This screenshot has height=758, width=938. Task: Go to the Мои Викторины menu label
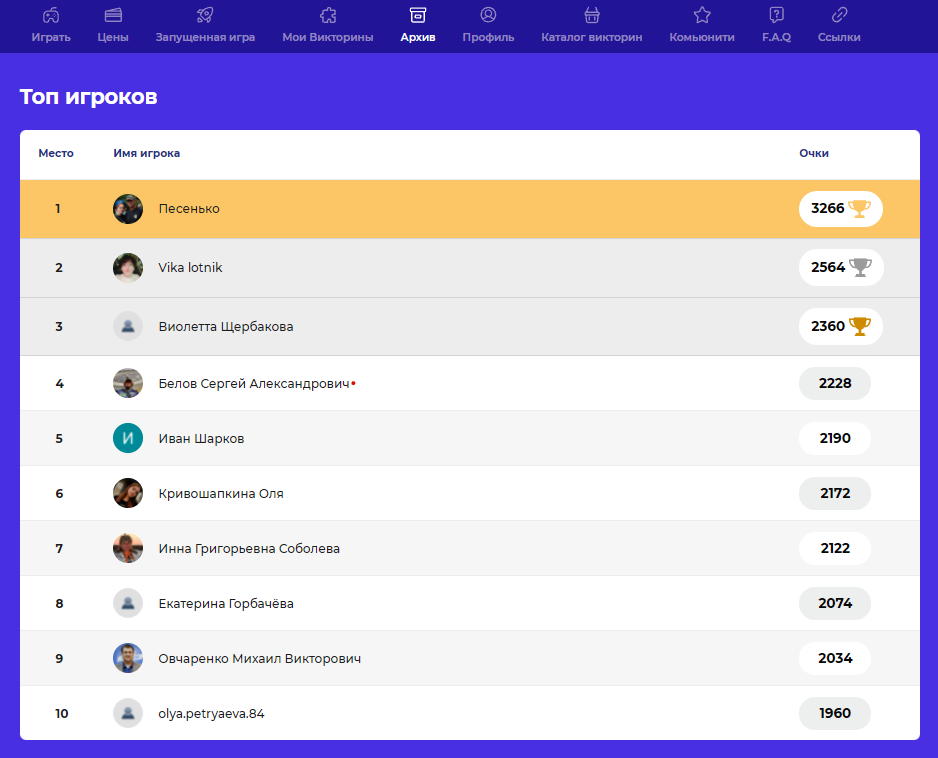click(x=327, y=37)
